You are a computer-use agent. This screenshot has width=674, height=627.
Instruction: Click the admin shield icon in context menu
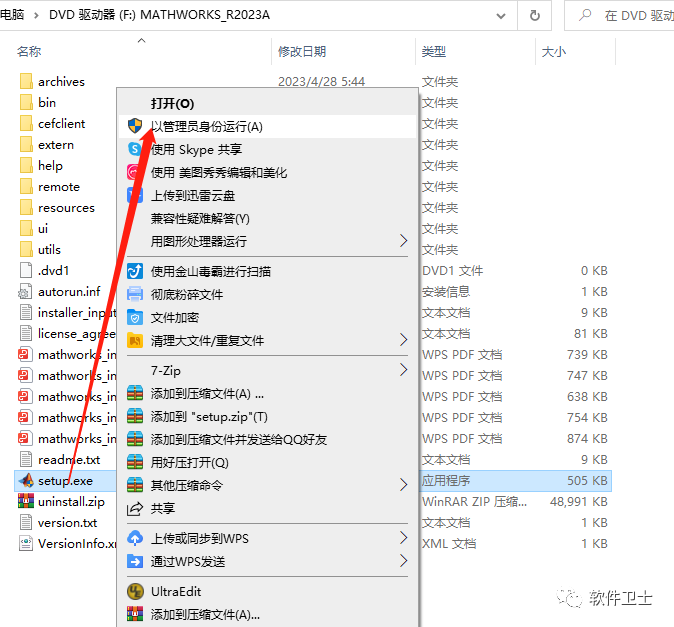pos(135,126)
